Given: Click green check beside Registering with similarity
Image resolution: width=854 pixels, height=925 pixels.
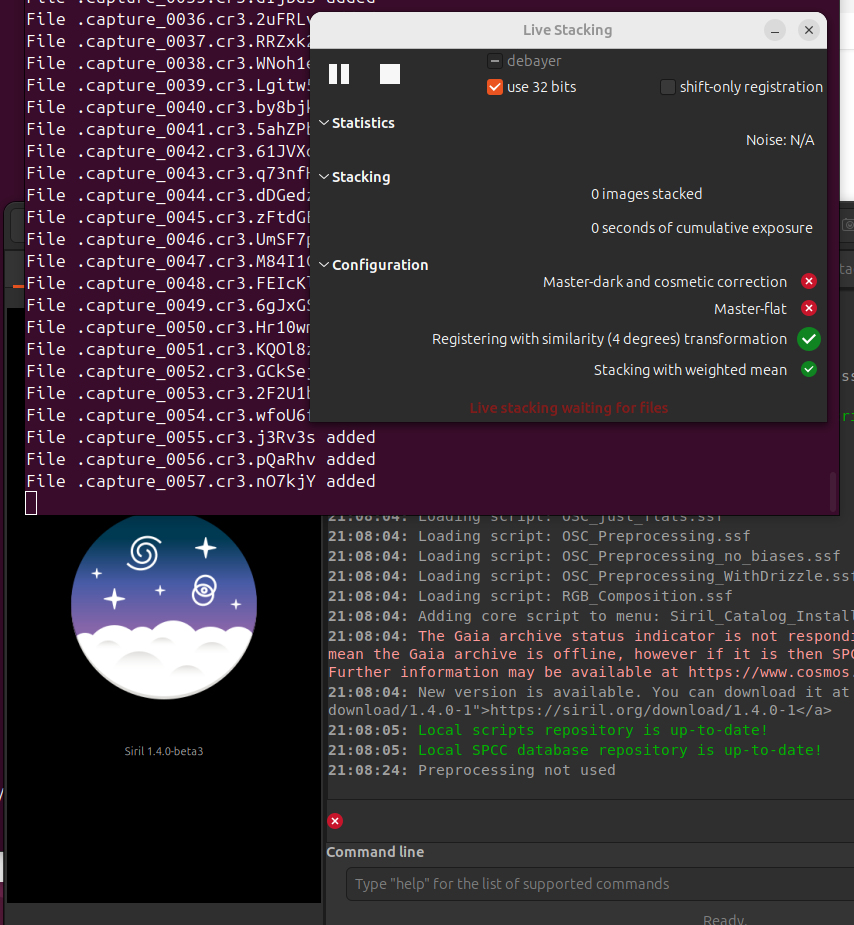Looking at the screenshot, I should (809, 339).
